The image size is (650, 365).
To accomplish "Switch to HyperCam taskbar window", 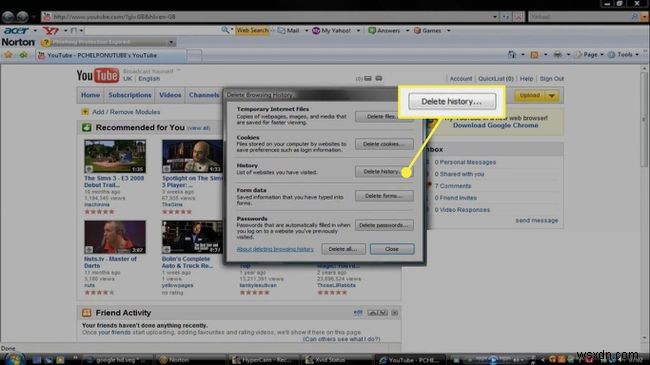I will click(x=264, y=360).
